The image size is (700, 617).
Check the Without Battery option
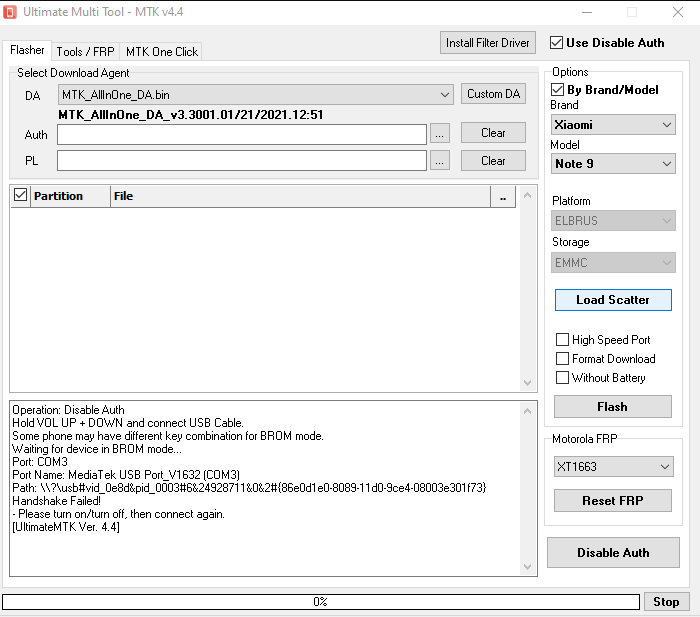coord(562,378)
